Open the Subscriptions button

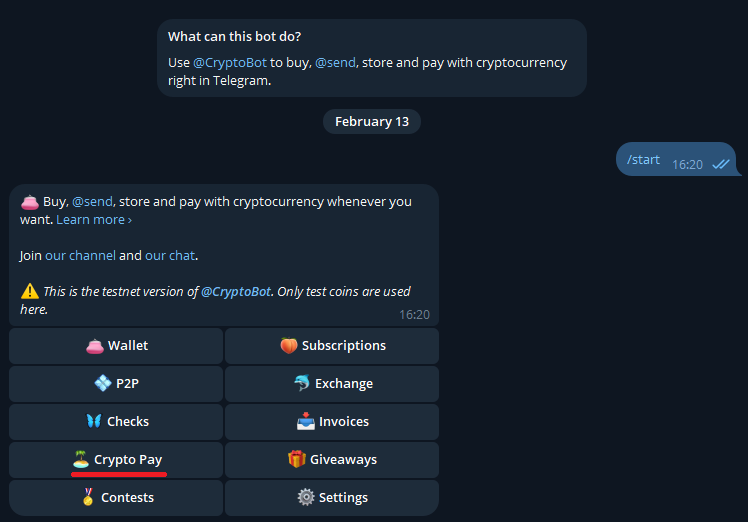point(332,346)
